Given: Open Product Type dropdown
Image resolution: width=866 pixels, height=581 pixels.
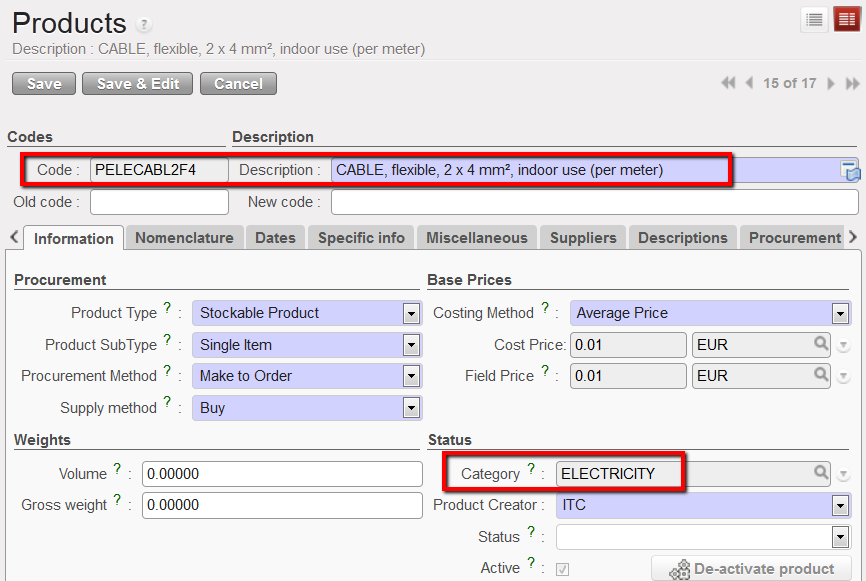Looking at the screenshot, I should click(411, 313).
